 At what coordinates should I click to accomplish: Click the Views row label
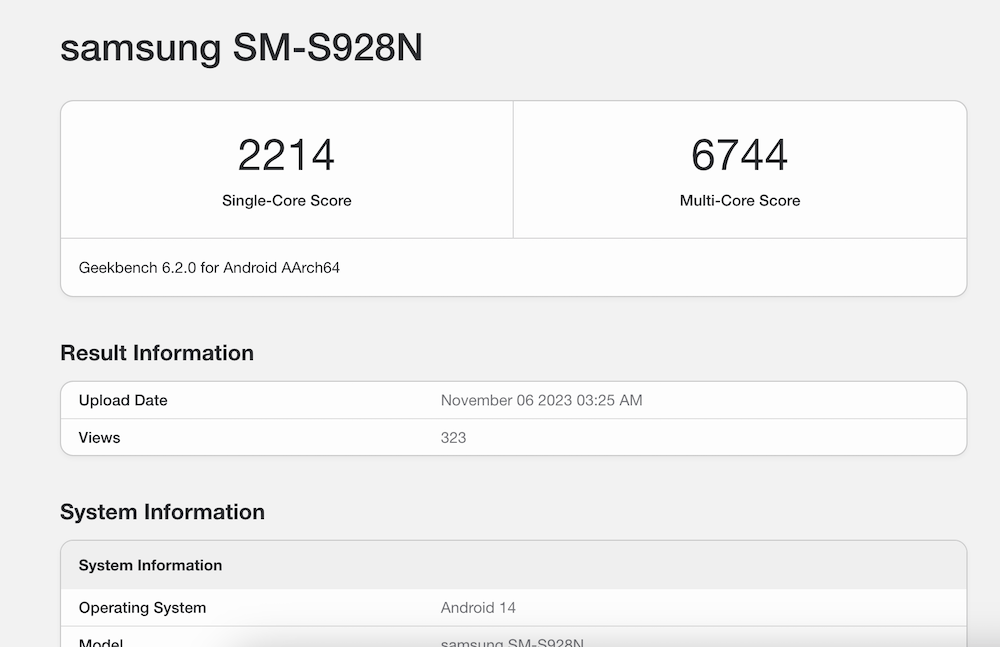tap(99, 438)
